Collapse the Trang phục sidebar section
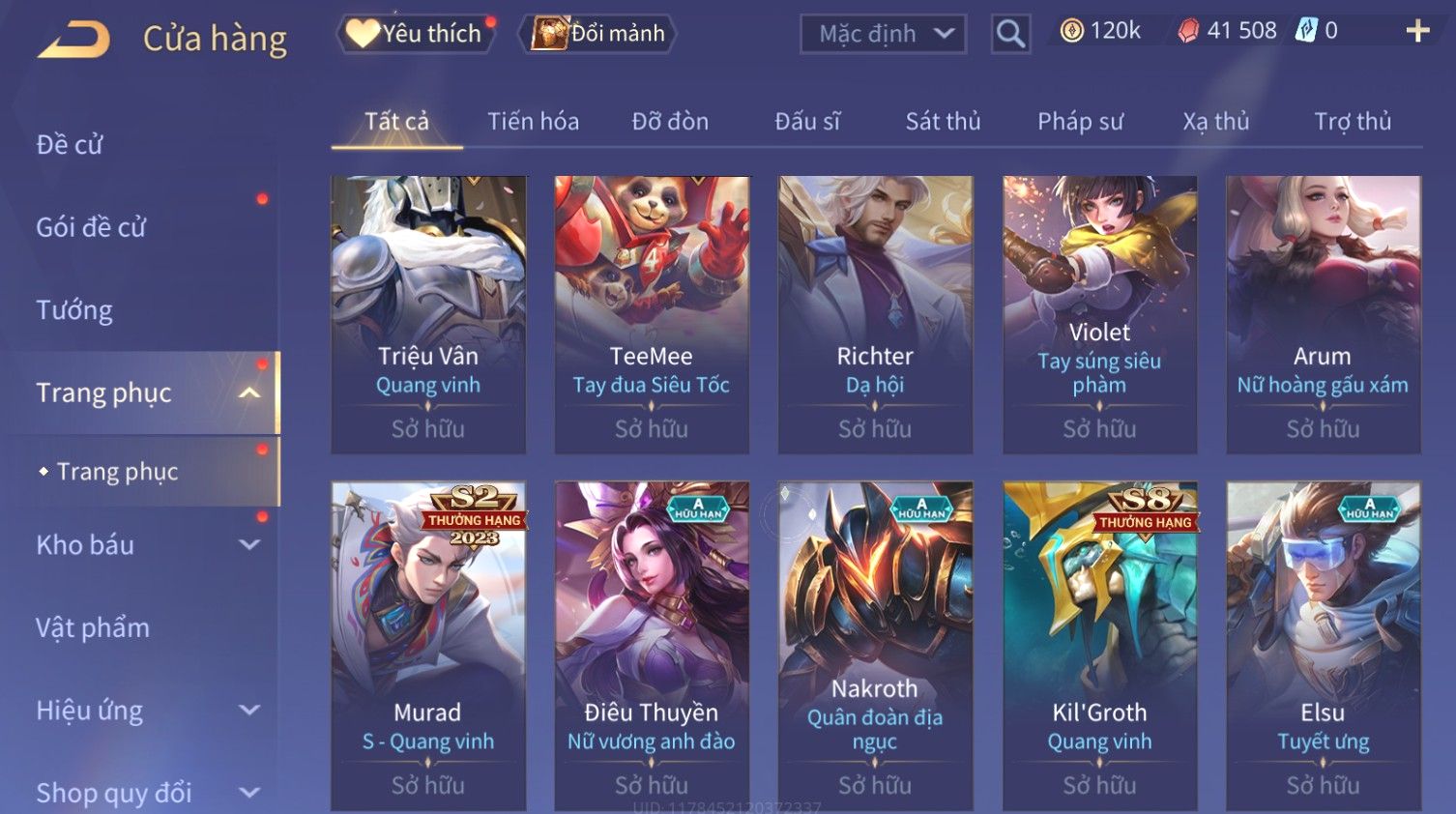This screenshot has height=814, width=1456. pos(249,393)
